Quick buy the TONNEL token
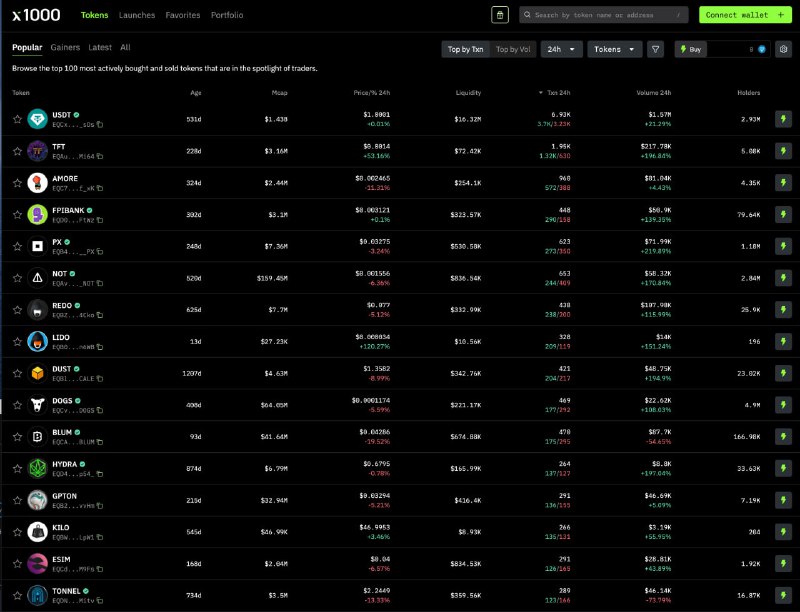Viewport: 800px width, 612px height. click(x=783, y=596)
